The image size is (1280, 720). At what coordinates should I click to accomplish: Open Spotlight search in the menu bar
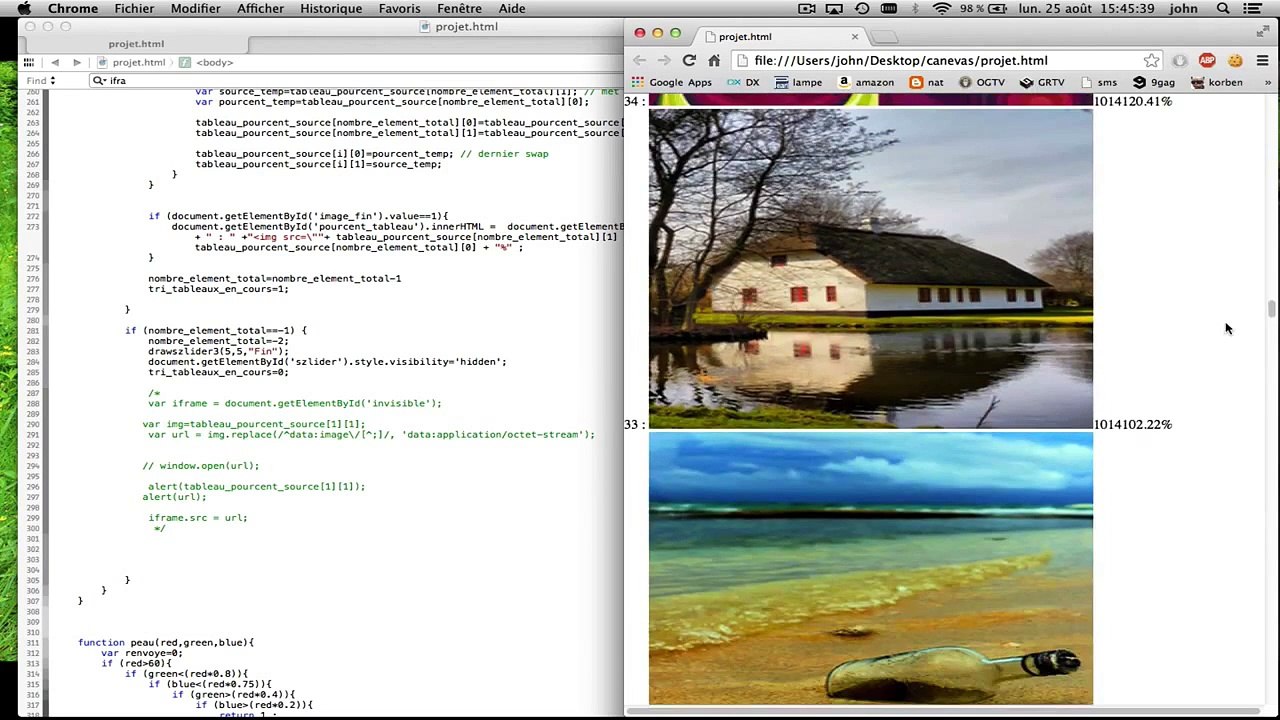pyautogui.click(x=1223, y=9)
